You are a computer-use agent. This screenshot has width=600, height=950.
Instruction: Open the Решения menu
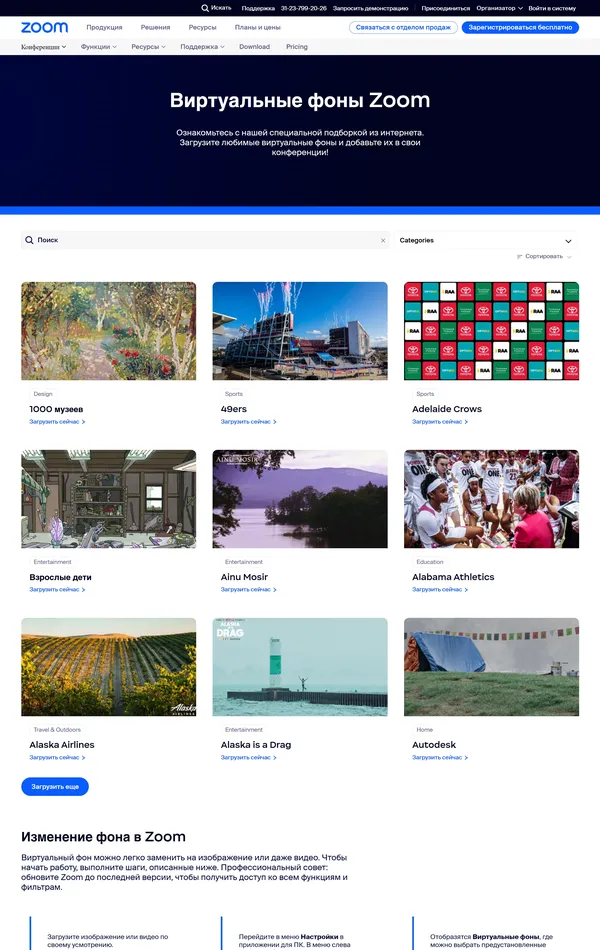[x=155, y=27]
